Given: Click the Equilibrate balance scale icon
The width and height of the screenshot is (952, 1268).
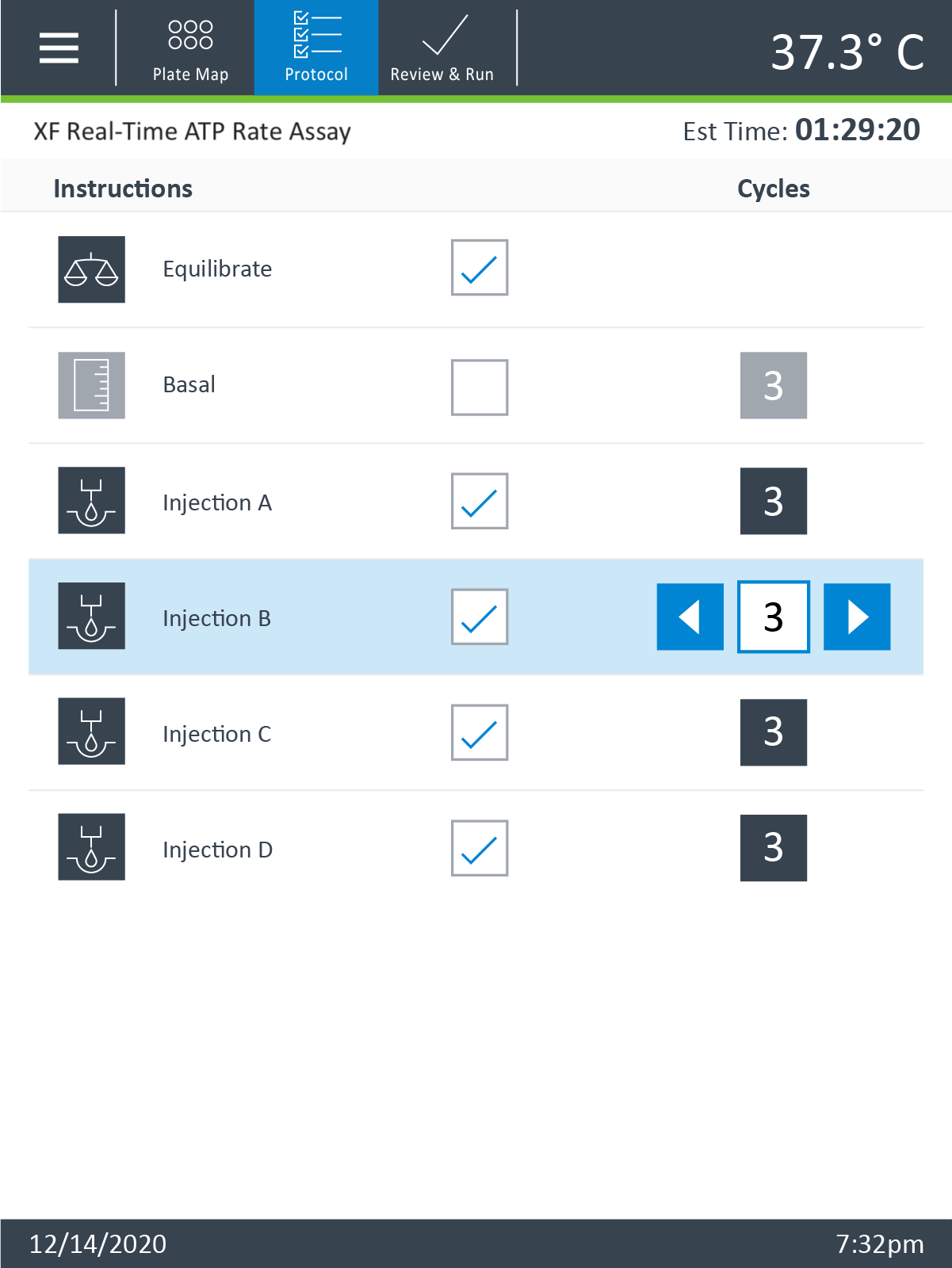Looking at the screenshot, I should 91,269.
